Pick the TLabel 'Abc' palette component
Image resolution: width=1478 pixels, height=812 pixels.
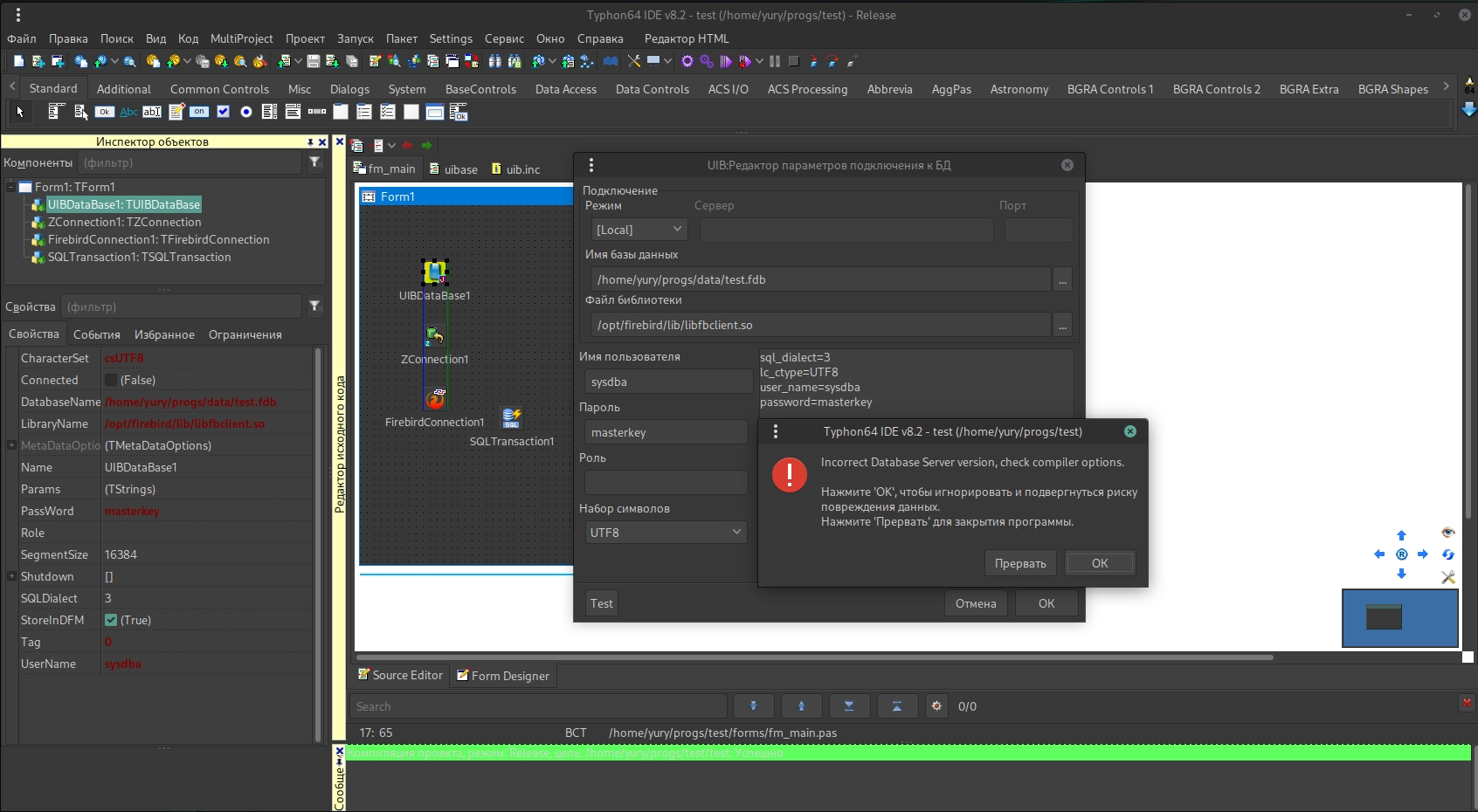(128, 112)
